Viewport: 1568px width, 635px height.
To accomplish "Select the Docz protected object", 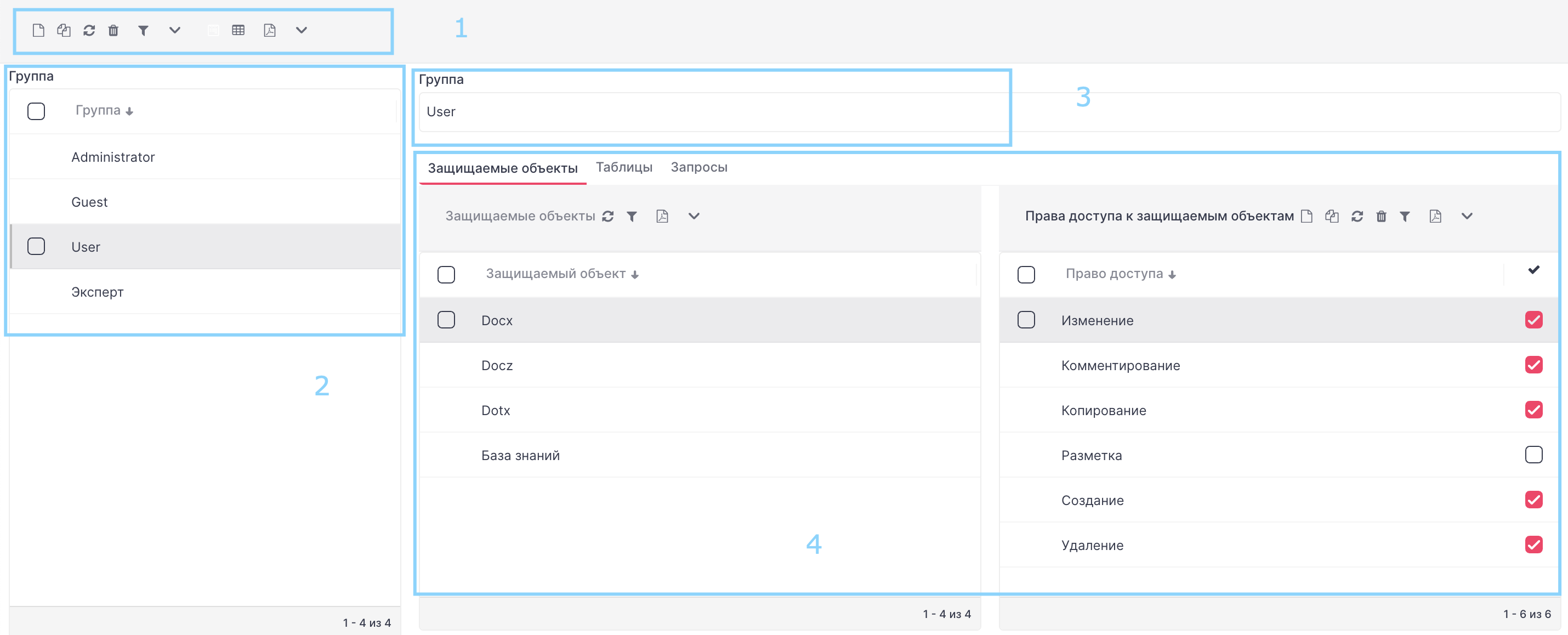I will coord(700,365).
